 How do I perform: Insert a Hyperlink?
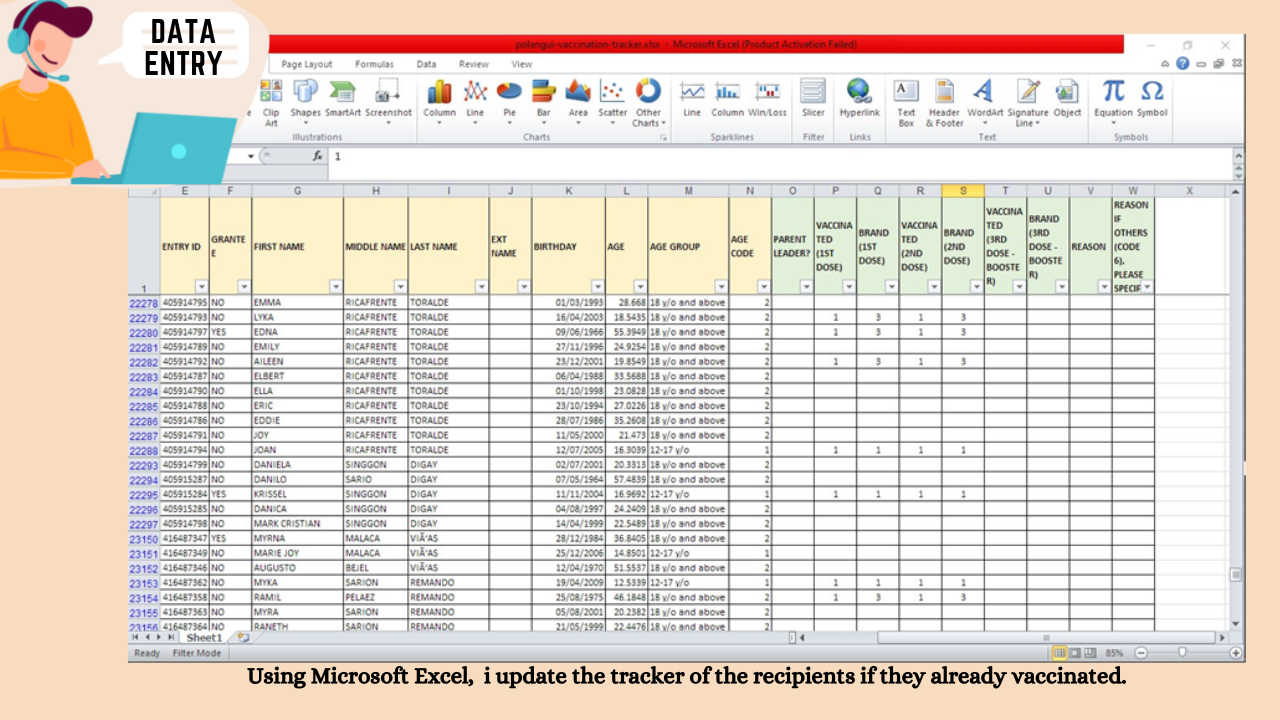[860, 99]
